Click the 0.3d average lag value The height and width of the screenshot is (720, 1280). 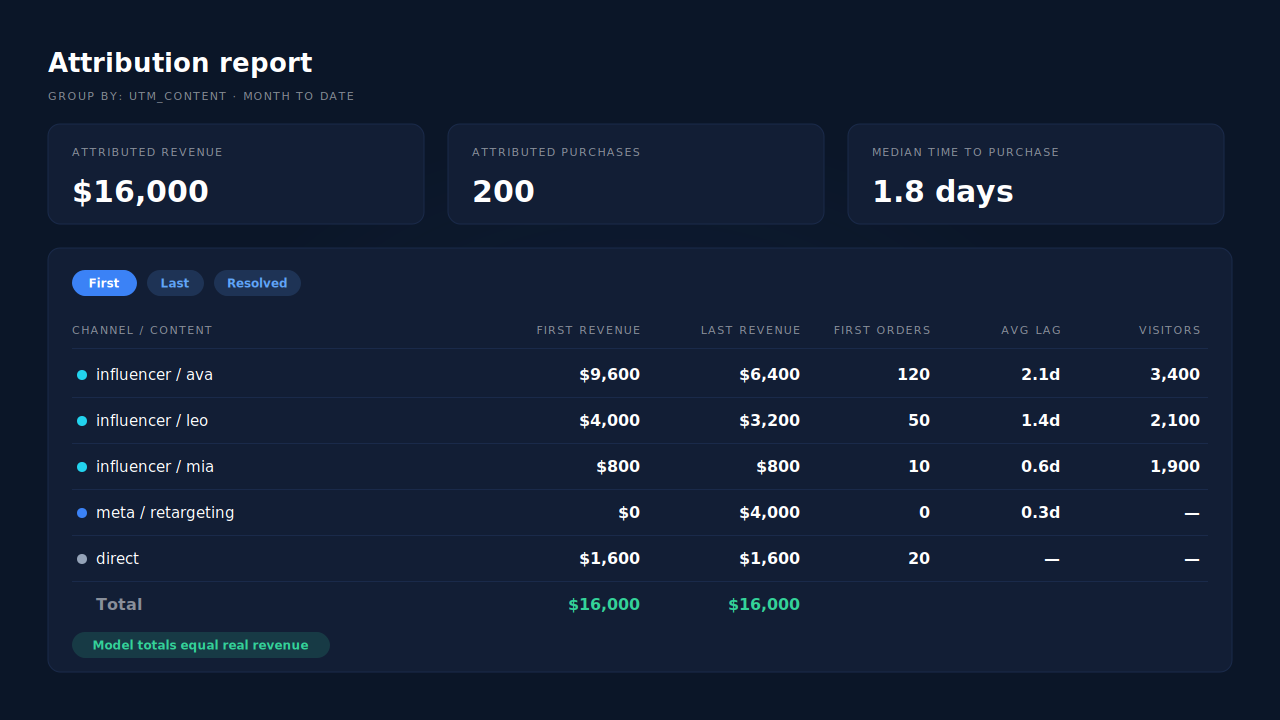1040,513
